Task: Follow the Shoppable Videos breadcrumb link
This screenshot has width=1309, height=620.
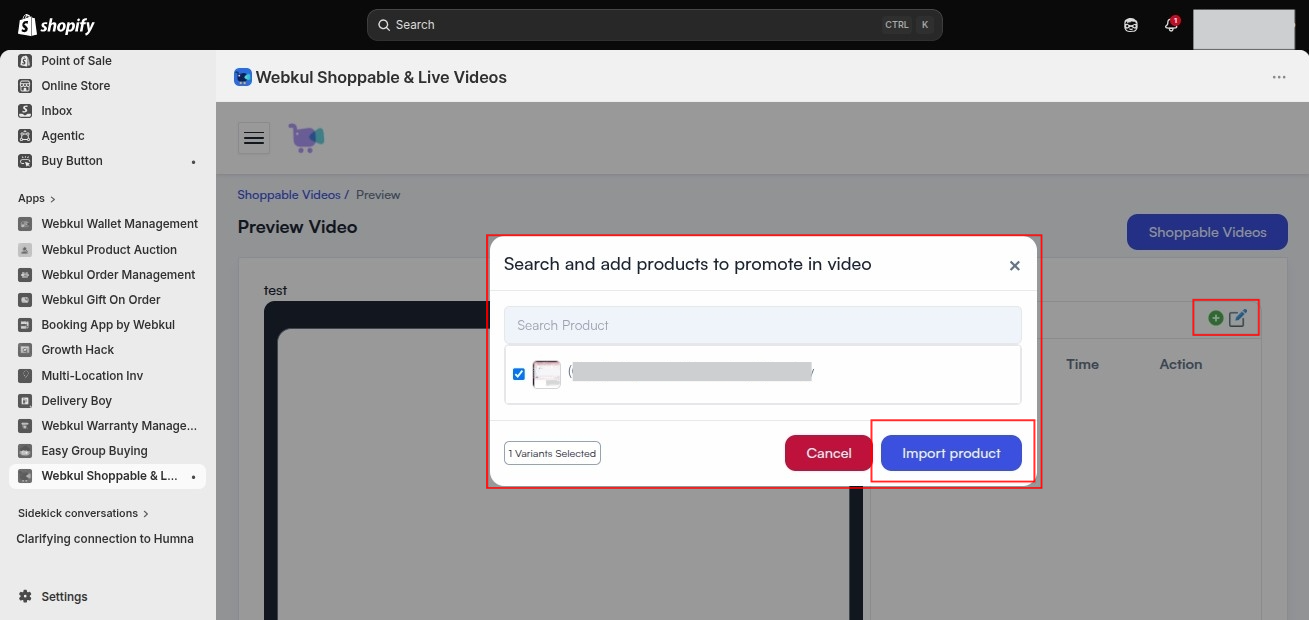Action: pos(289,195)
